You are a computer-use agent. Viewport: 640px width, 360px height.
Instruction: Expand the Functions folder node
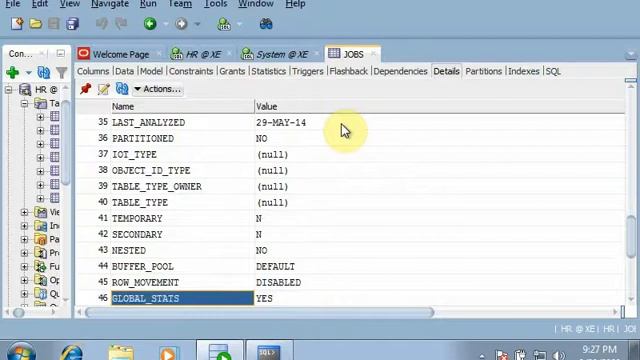point(24,267)
